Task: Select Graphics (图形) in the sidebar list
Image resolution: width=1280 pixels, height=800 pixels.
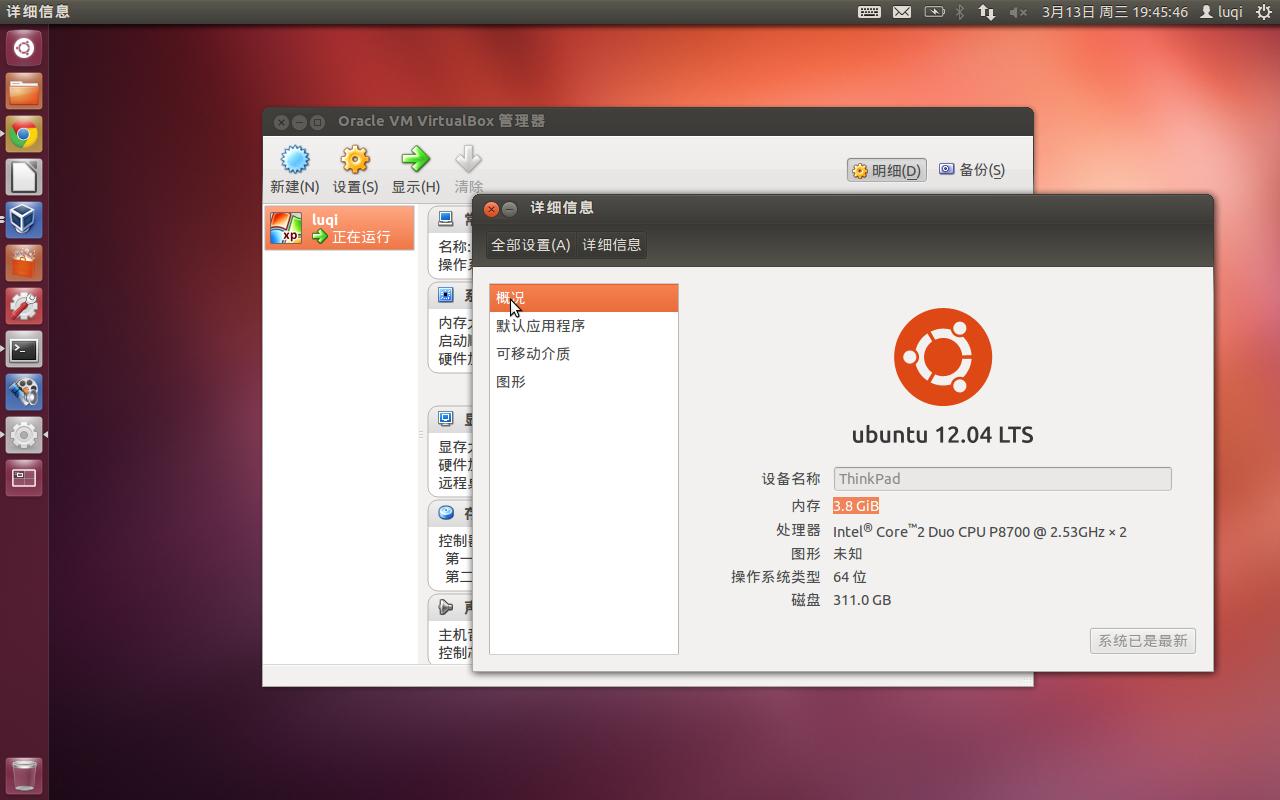Action: click(584, 382)
